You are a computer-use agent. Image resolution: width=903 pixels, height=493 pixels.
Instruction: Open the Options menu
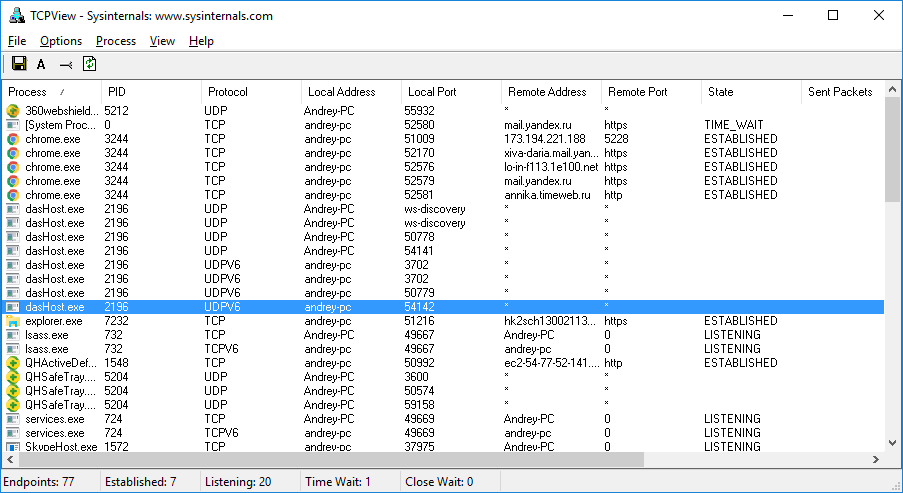pos(61,41)
